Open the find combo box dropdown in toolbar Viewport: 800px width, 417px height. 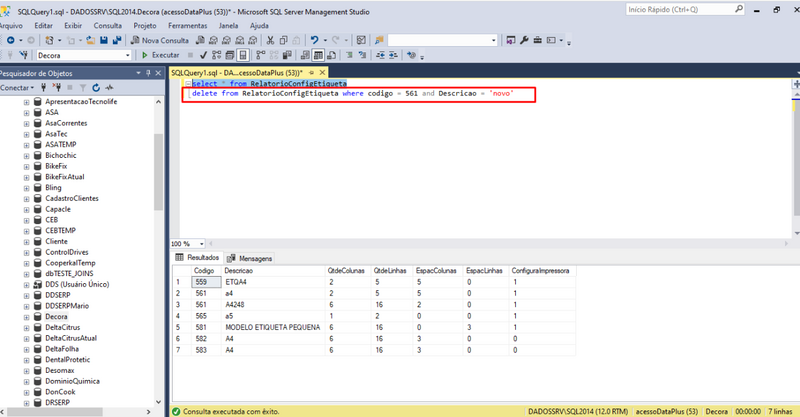(493, 40)
